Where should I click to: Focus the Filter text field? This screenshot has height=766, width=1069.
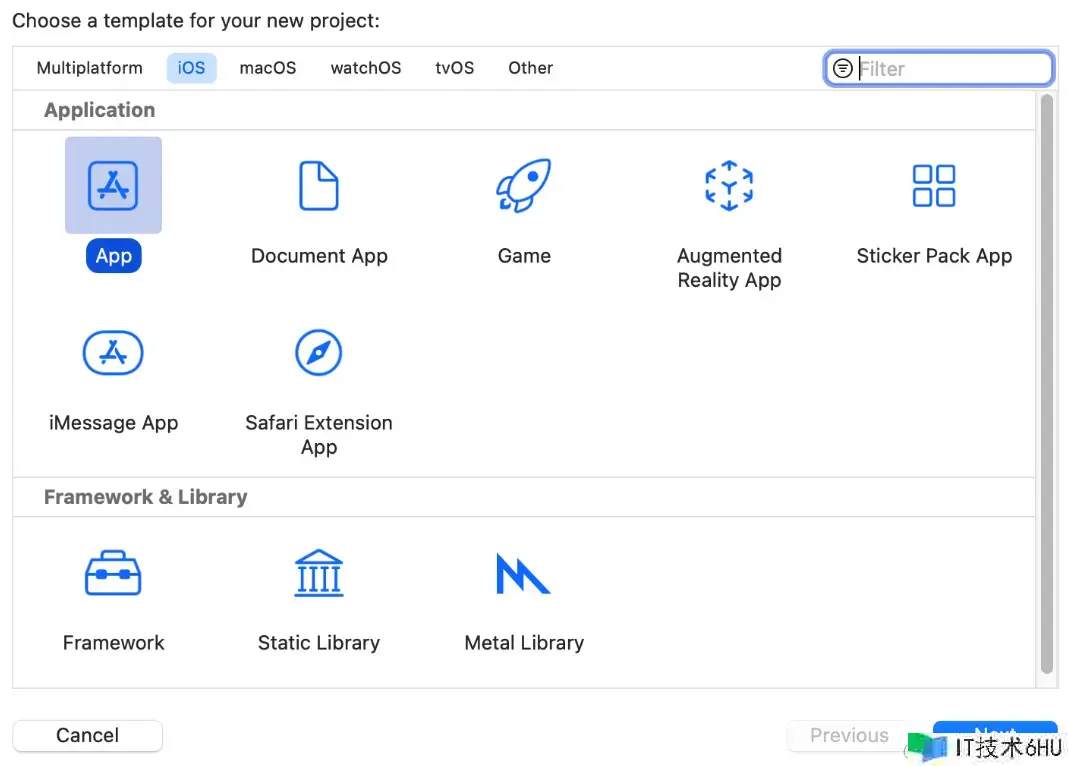coord(939,68)
